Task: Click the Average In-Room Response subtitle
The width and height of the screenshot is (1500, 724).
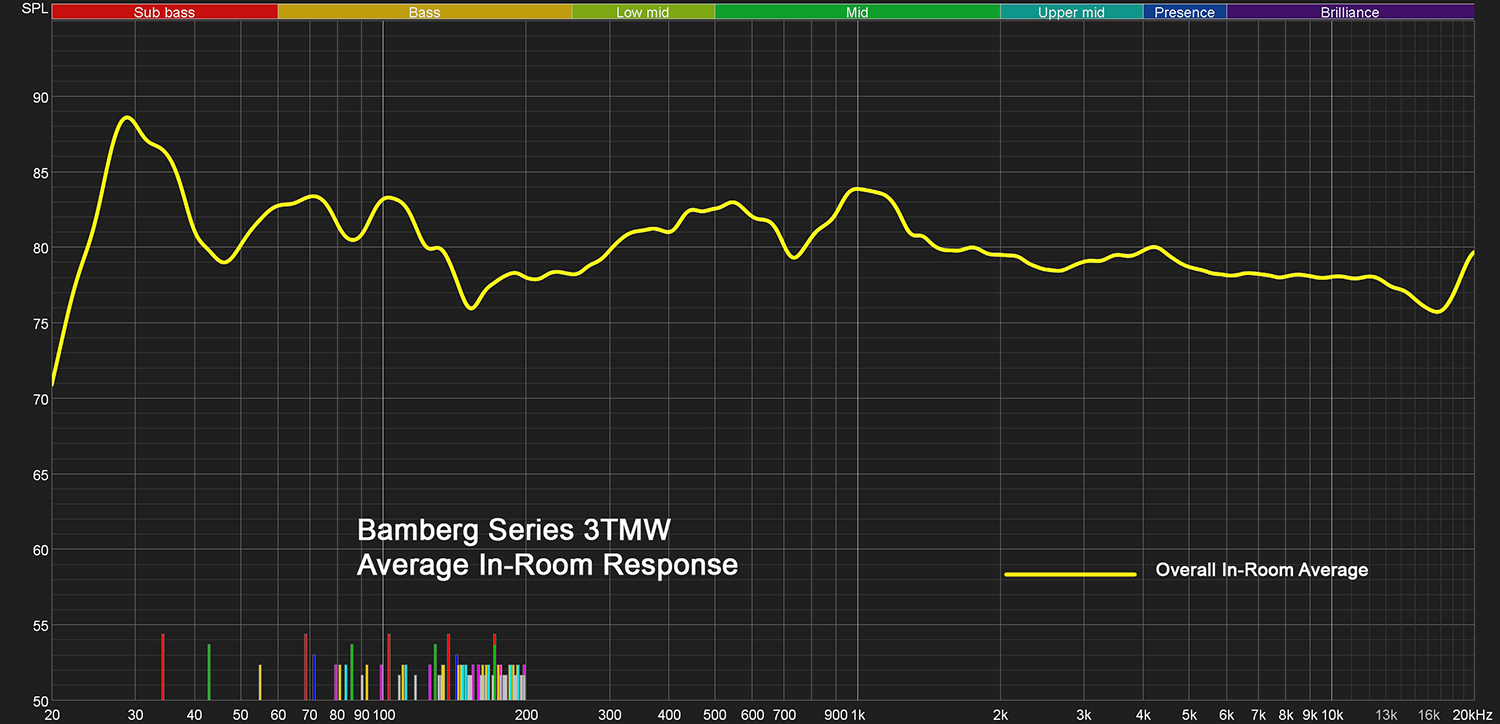Action: [x=547, y=565]
